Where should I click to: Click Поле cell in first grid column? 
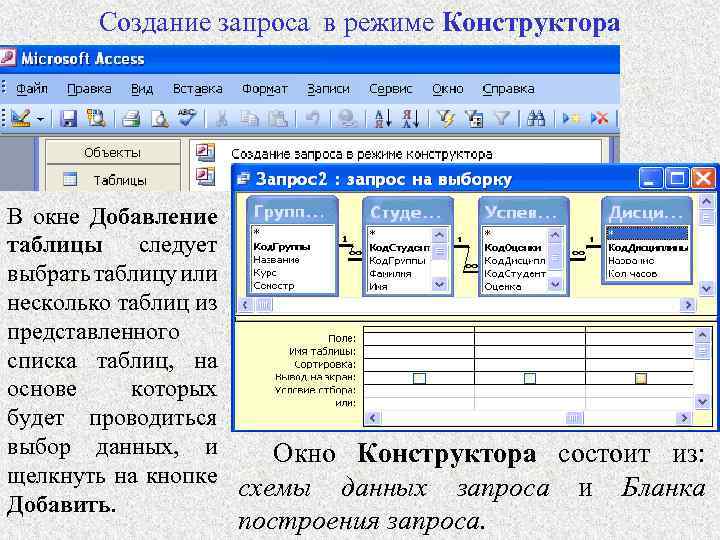[x=419, y=338]
